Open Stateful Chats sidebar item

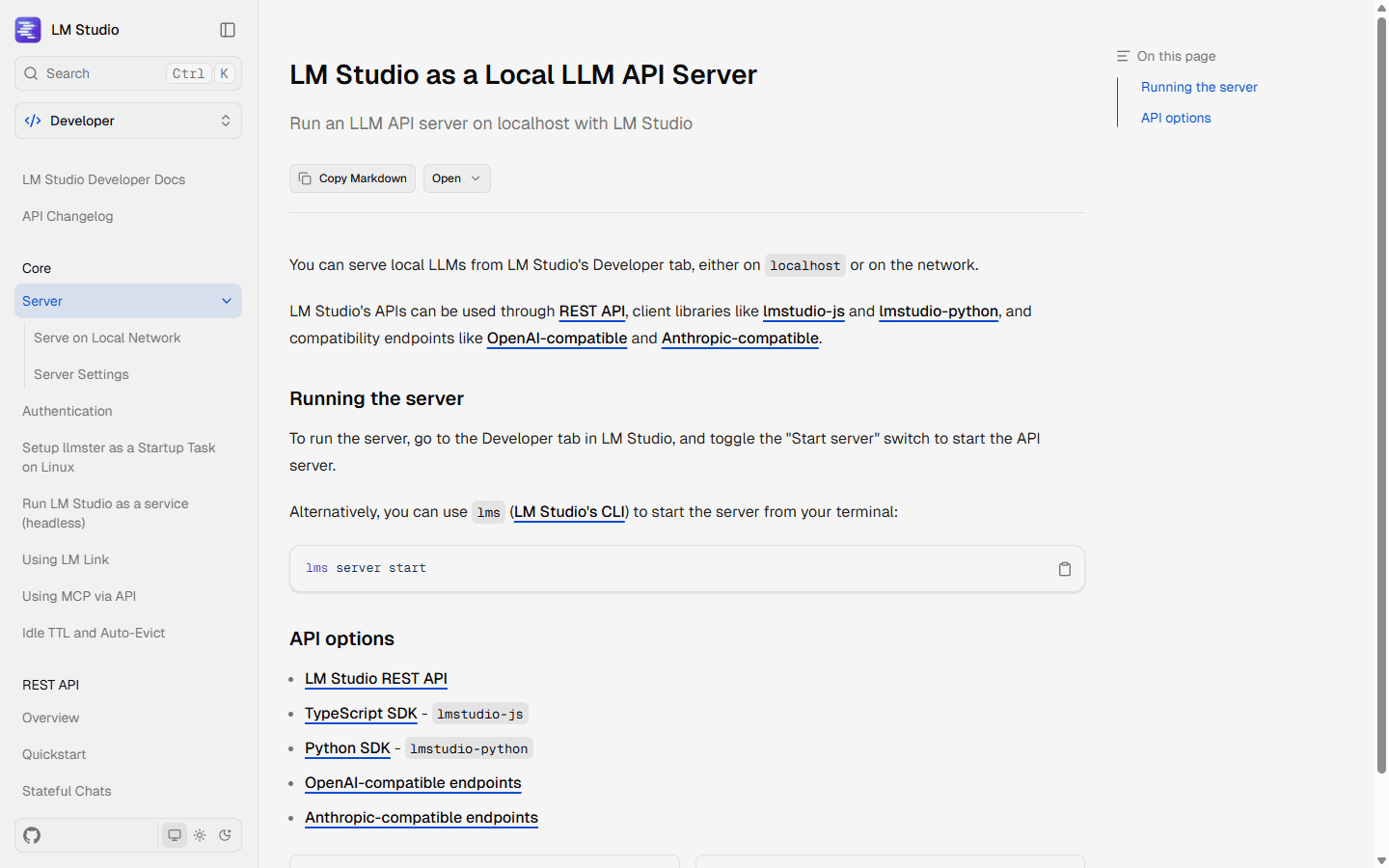pyautogui.click(x=67, y=791)
